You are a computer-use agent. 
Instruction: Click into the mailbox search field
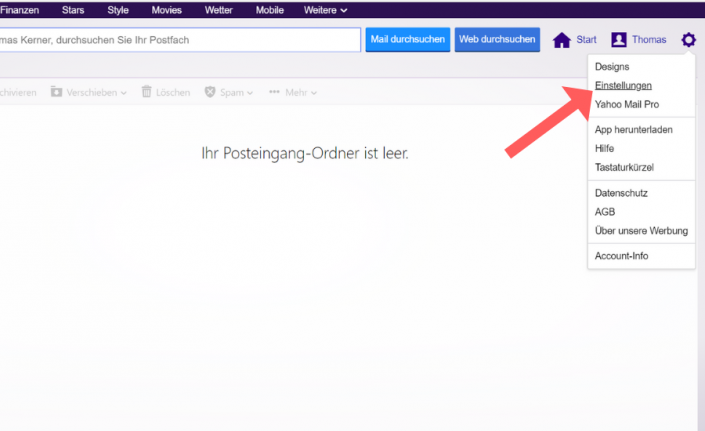click(x=180, y=40)
